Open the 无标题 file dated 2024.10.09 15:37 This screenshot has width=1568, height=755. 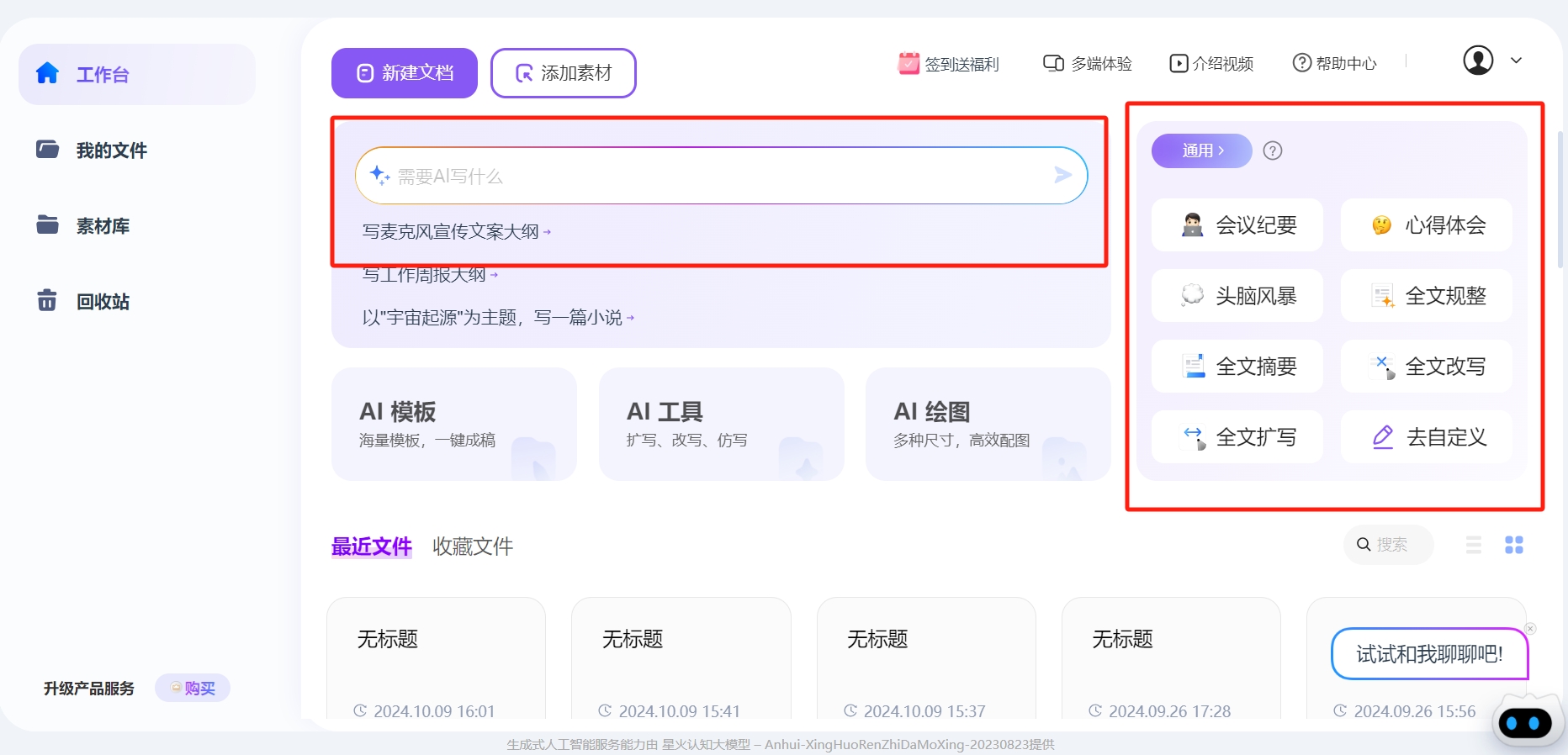(x=926, y=658)
